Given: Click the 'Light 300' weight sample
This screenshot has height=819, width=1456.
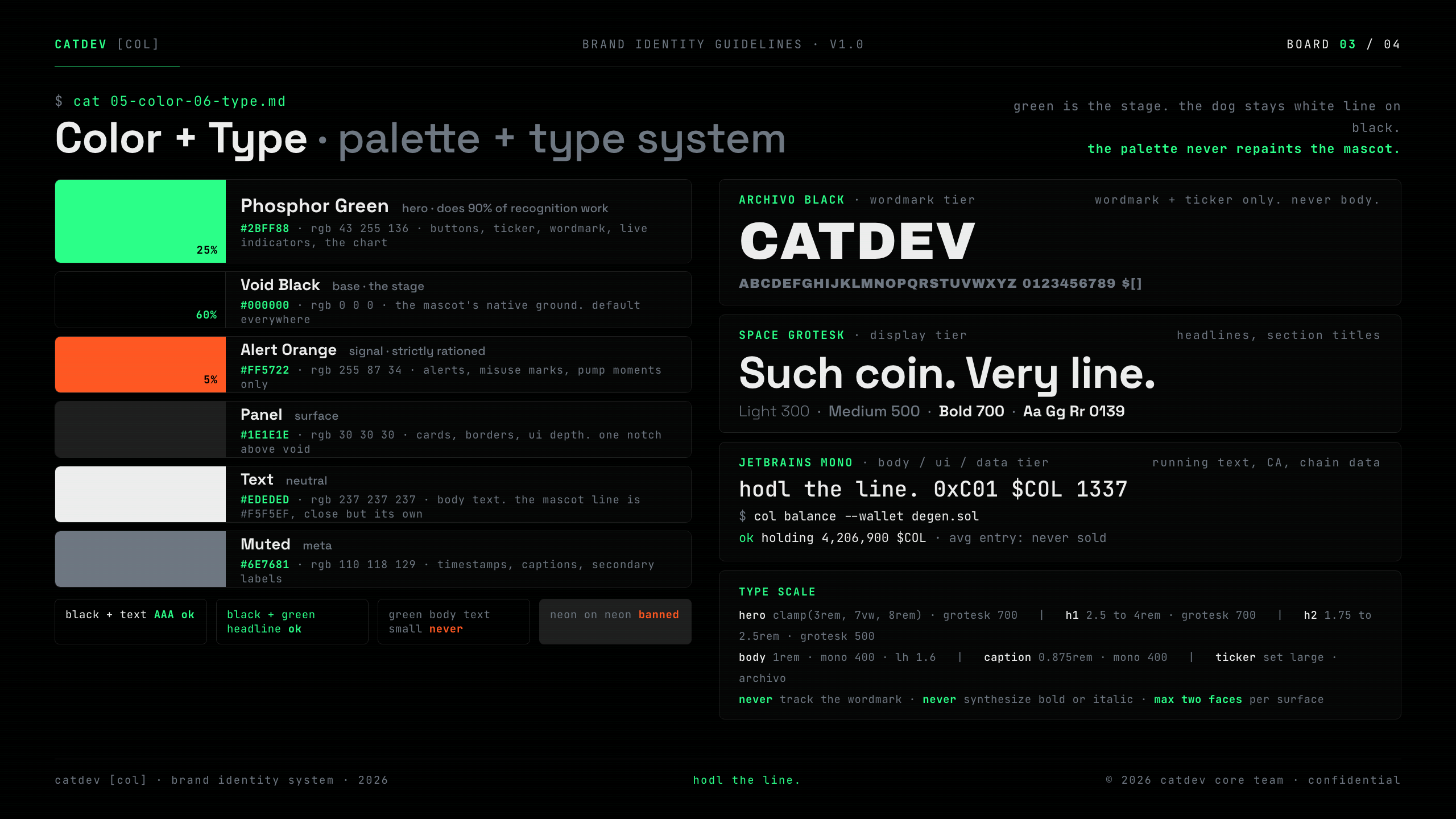Looking at the screenshot, I should coord(774,411).
